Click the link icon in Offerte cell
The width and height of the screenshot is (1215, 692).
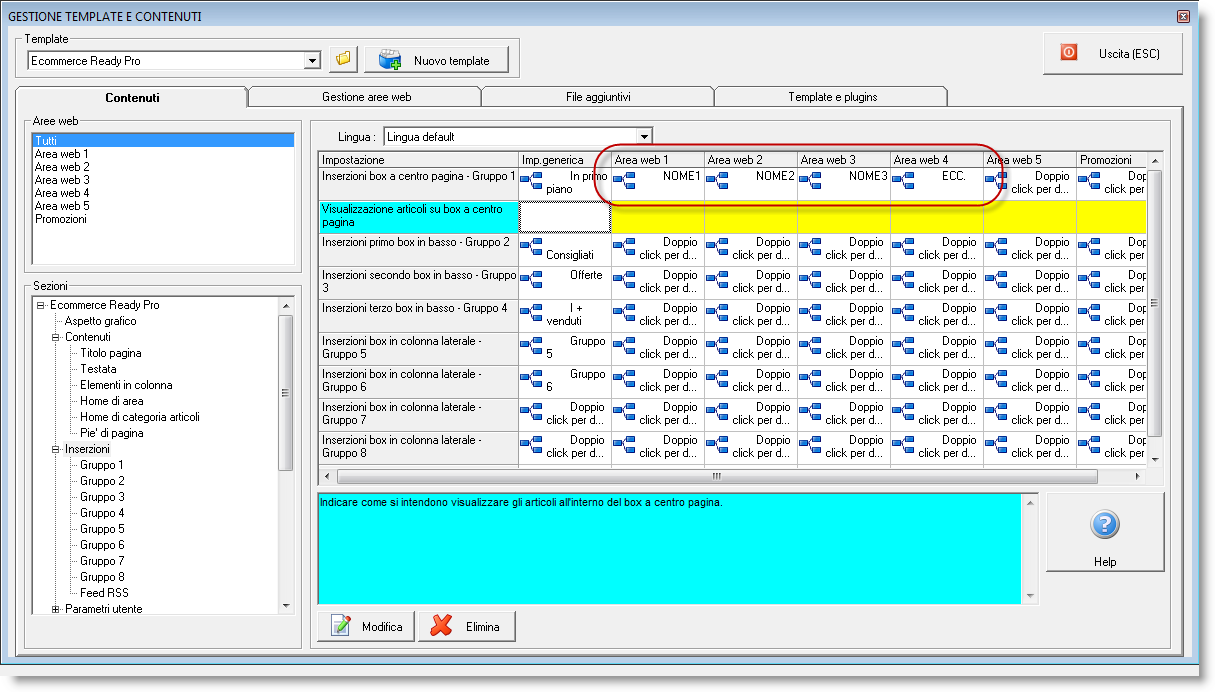pos(532,280)
